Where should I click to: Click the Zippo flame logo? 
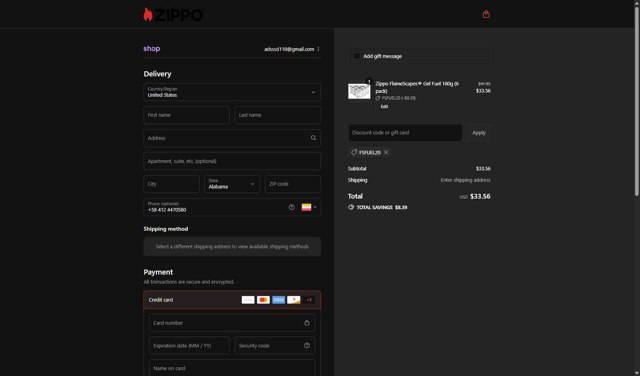173,15
